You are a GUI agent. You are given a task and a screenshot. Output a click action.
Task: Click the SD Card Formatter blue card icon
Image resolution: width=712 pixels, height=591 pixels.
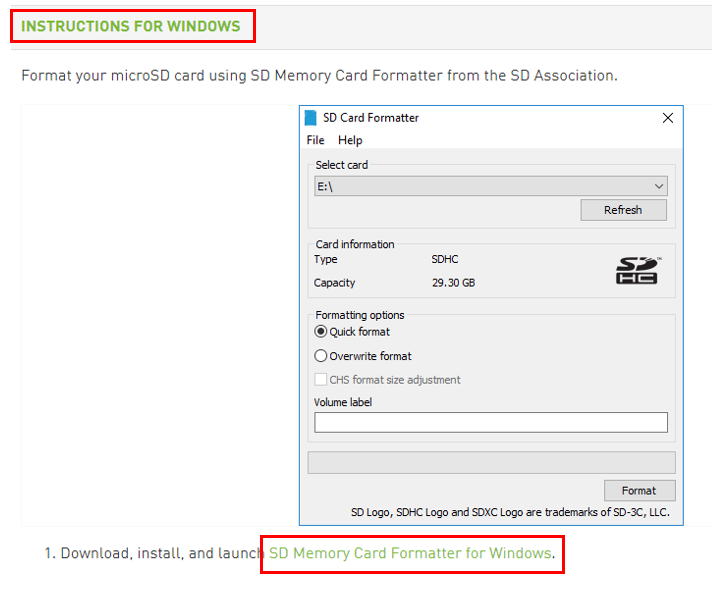[x=311, y=118]
